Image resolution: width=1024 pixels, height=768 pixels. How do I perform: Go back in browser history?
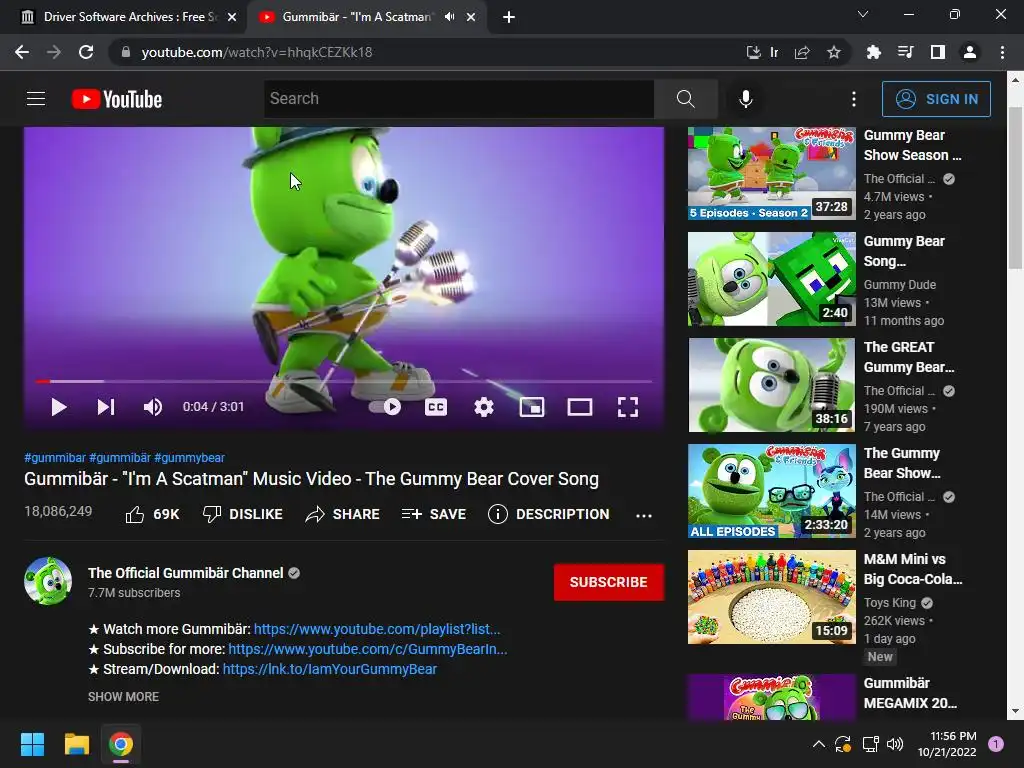coord(22,52)
